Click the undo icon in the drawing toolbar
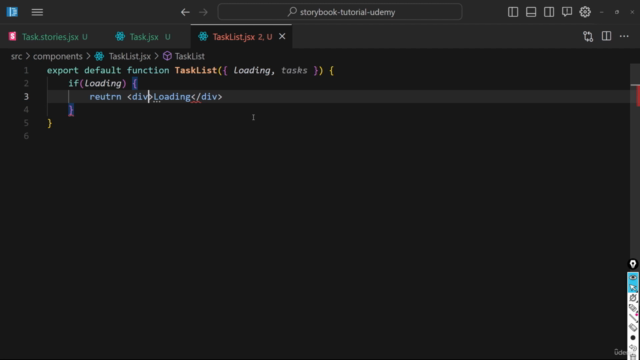The image size is (640, 360). [x=633, y=348]
